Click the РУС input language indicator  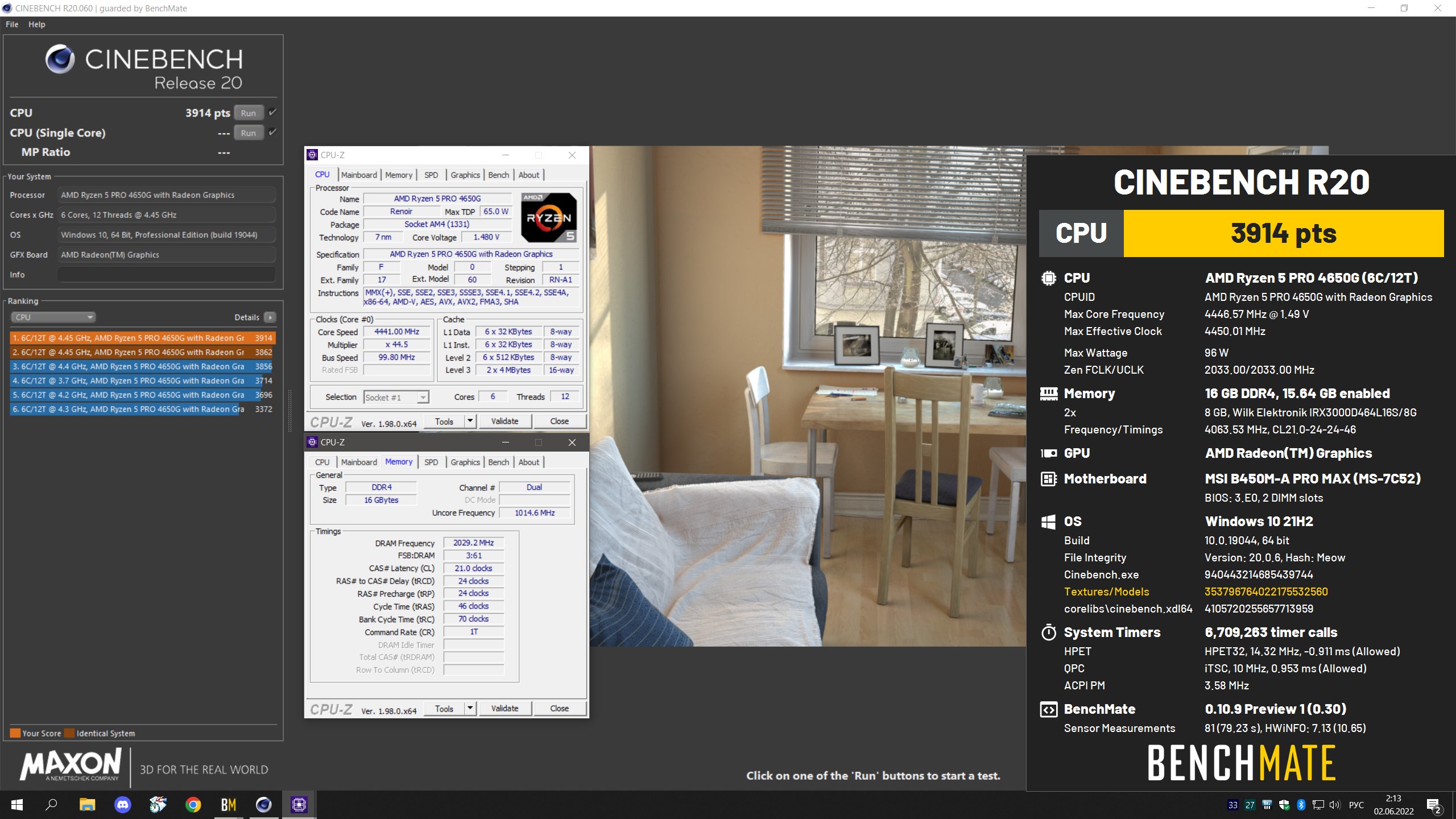tap(1356, 805)
